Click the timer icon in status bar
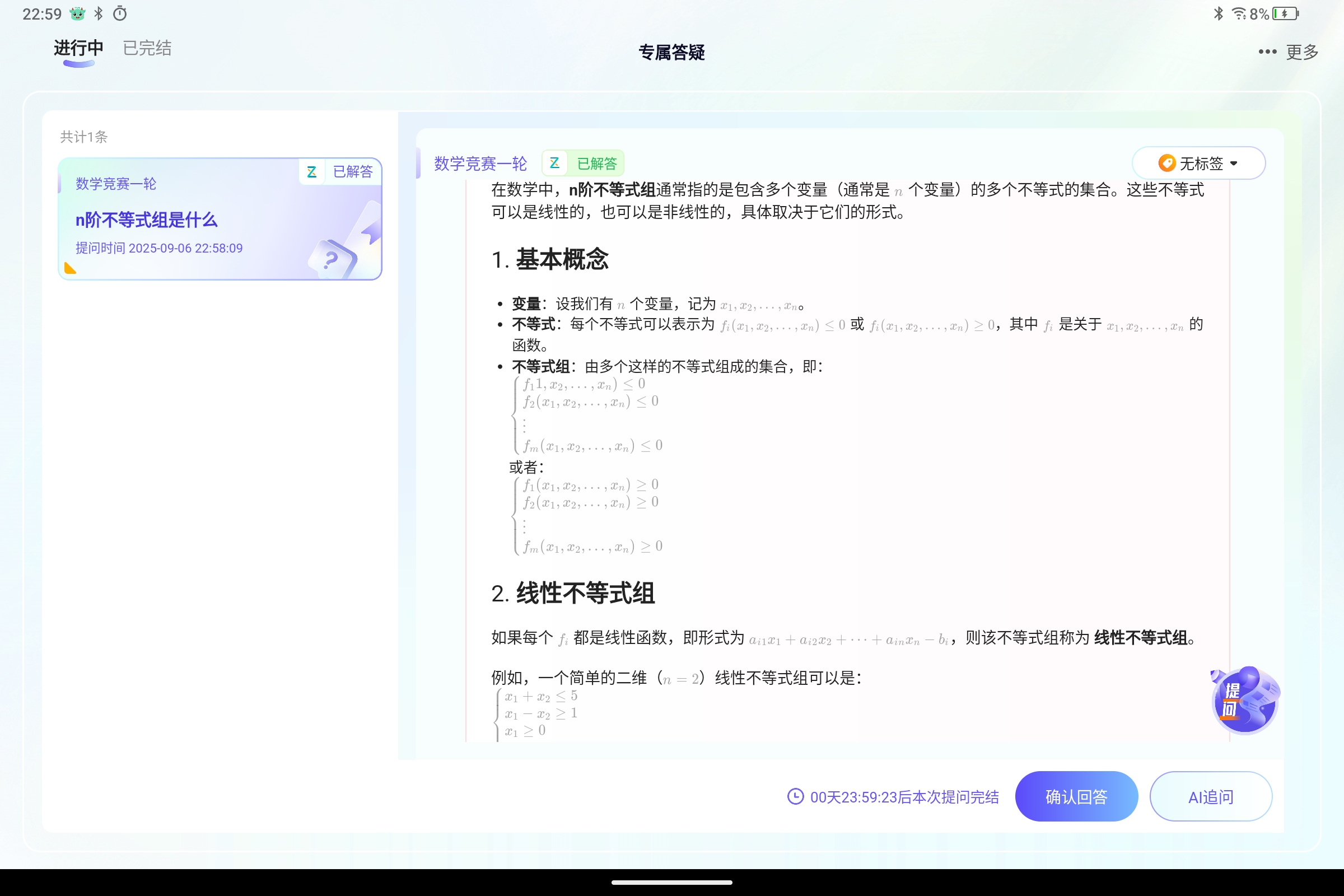This screenshot has height=896, width=1344. click(120, 13)
